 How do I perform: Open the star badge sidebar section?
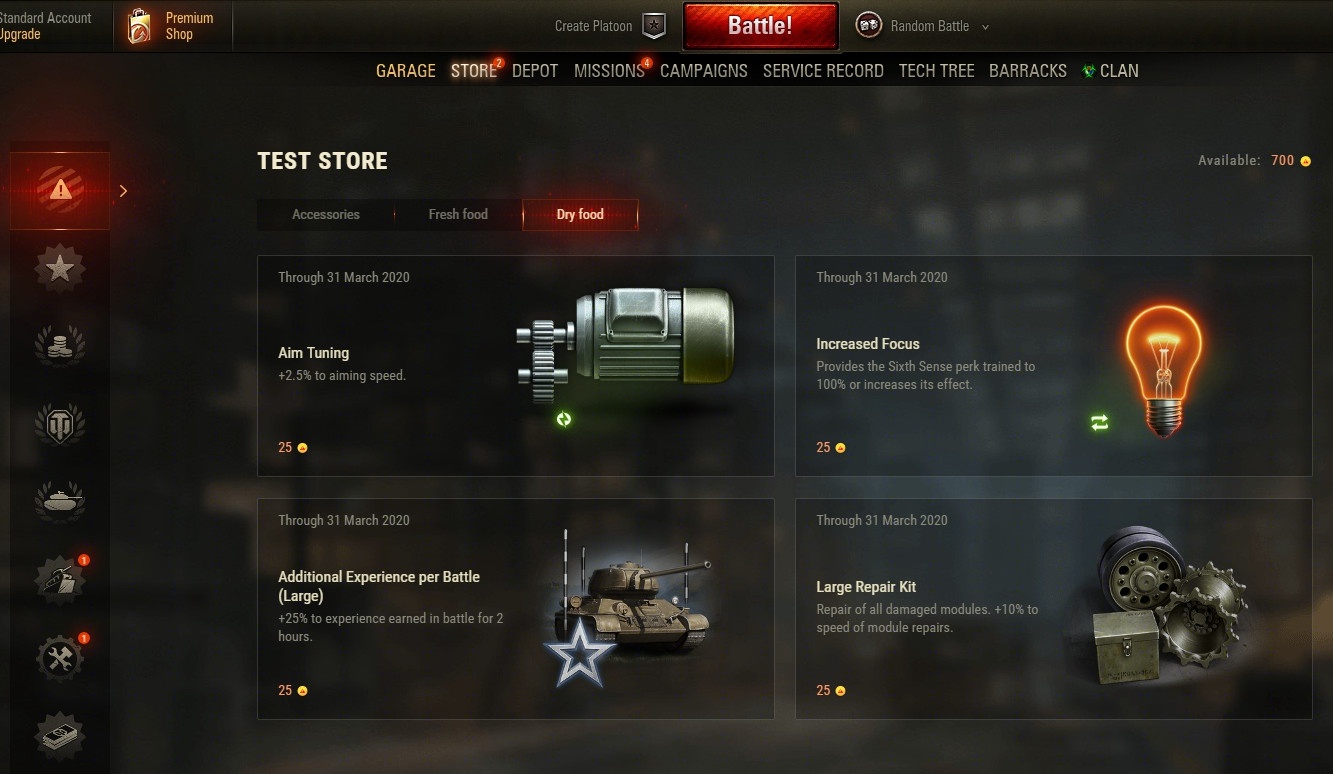pos(60,268)
